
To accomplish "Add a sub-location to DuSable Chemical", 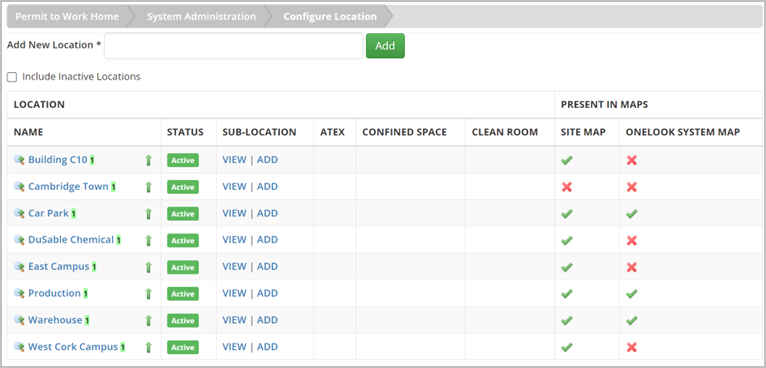I will pos(267,240).
